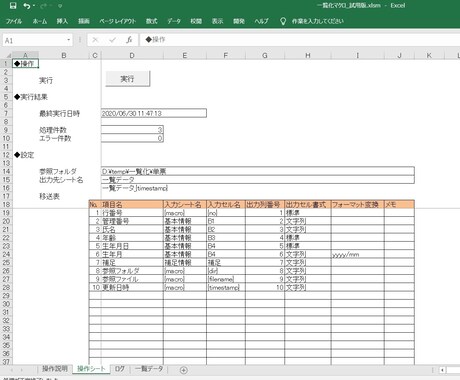Select column D header
This screenshot has width=460, height=380.
pos(132,55)
